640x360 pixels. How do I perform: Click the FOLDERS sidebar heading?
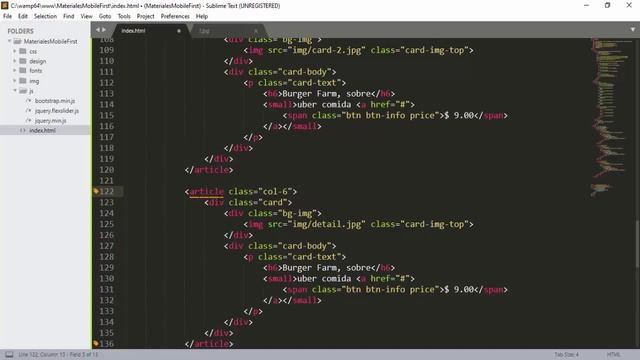point(20,31)
